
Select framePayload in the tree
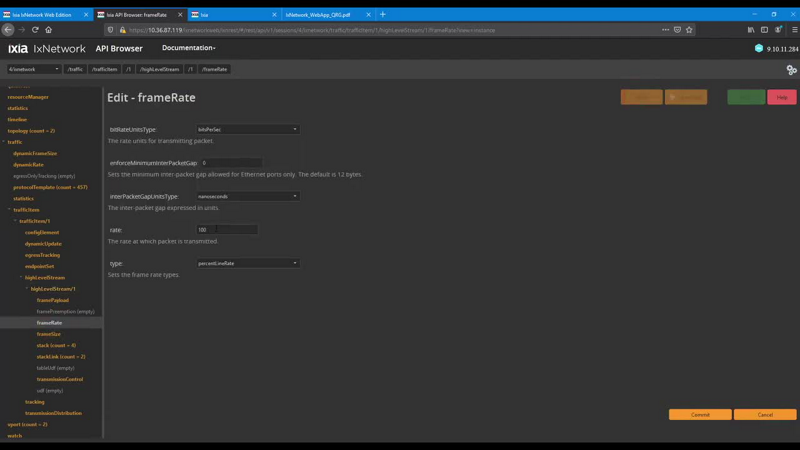point(53,300)
